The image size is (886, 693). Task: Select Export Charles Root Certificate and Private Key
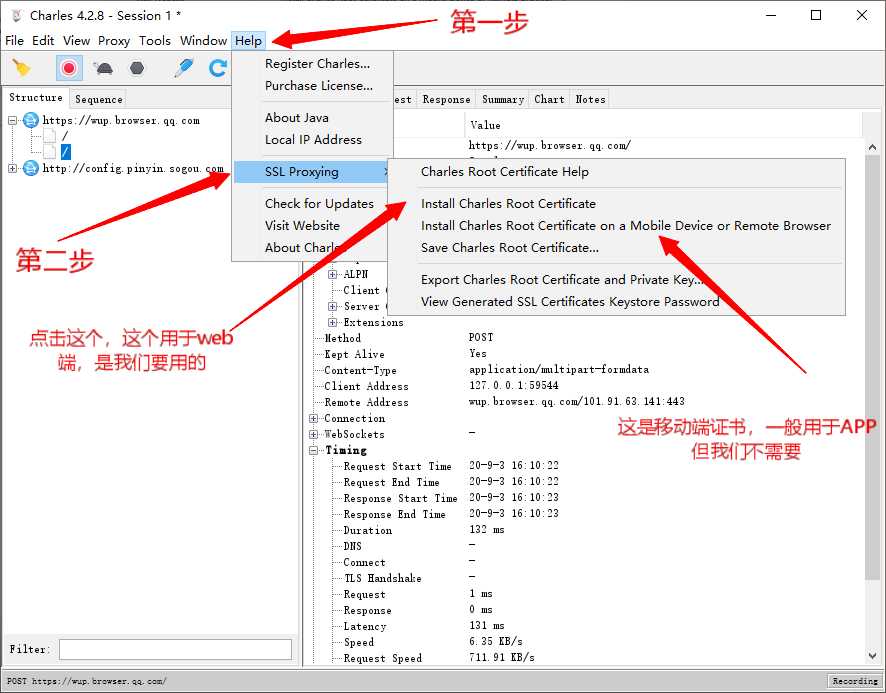[616, 279]
